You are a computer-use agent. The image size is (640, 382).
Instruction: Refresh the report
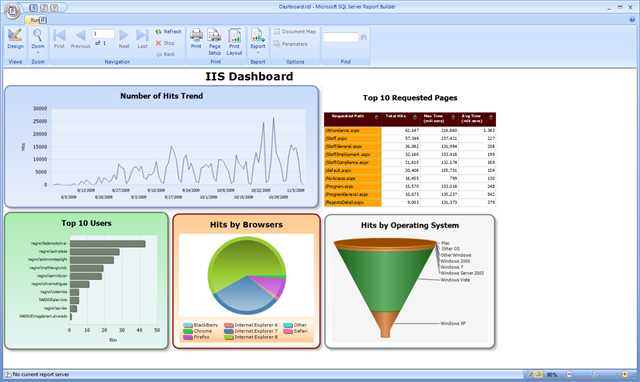(x=168, y=31)
